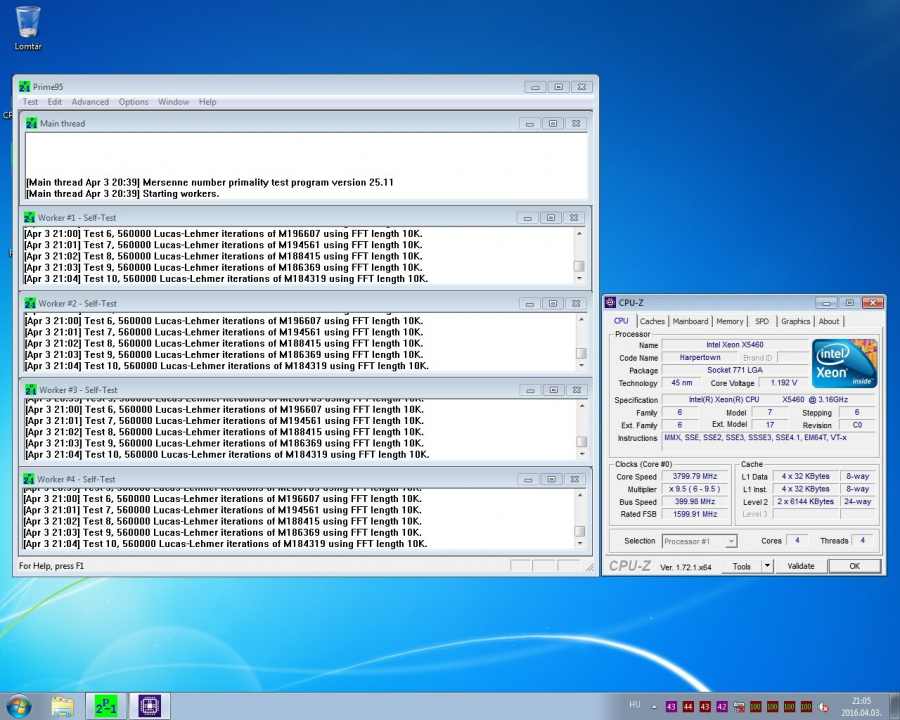Click Worker #2 scrollbar up arrow
The width and height of the screenshot is (900, 720).
[581, 319]
